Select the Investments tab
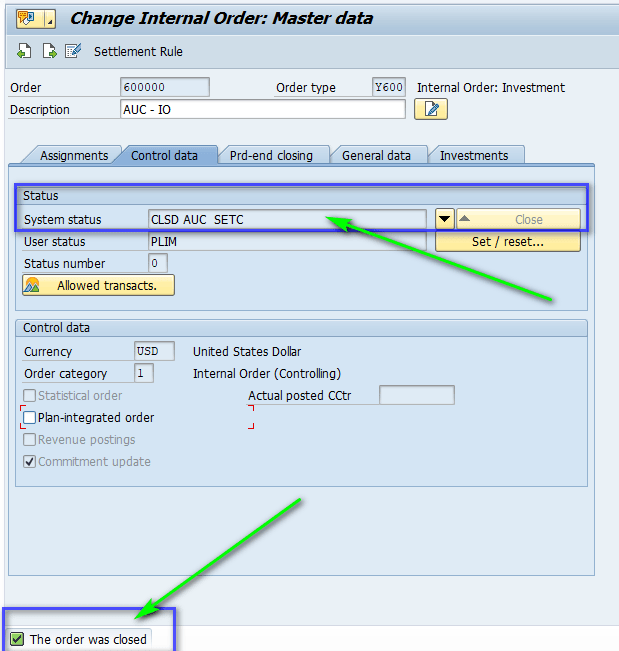Viewport: 619px width, 651px height. click(x=474, y=155)
